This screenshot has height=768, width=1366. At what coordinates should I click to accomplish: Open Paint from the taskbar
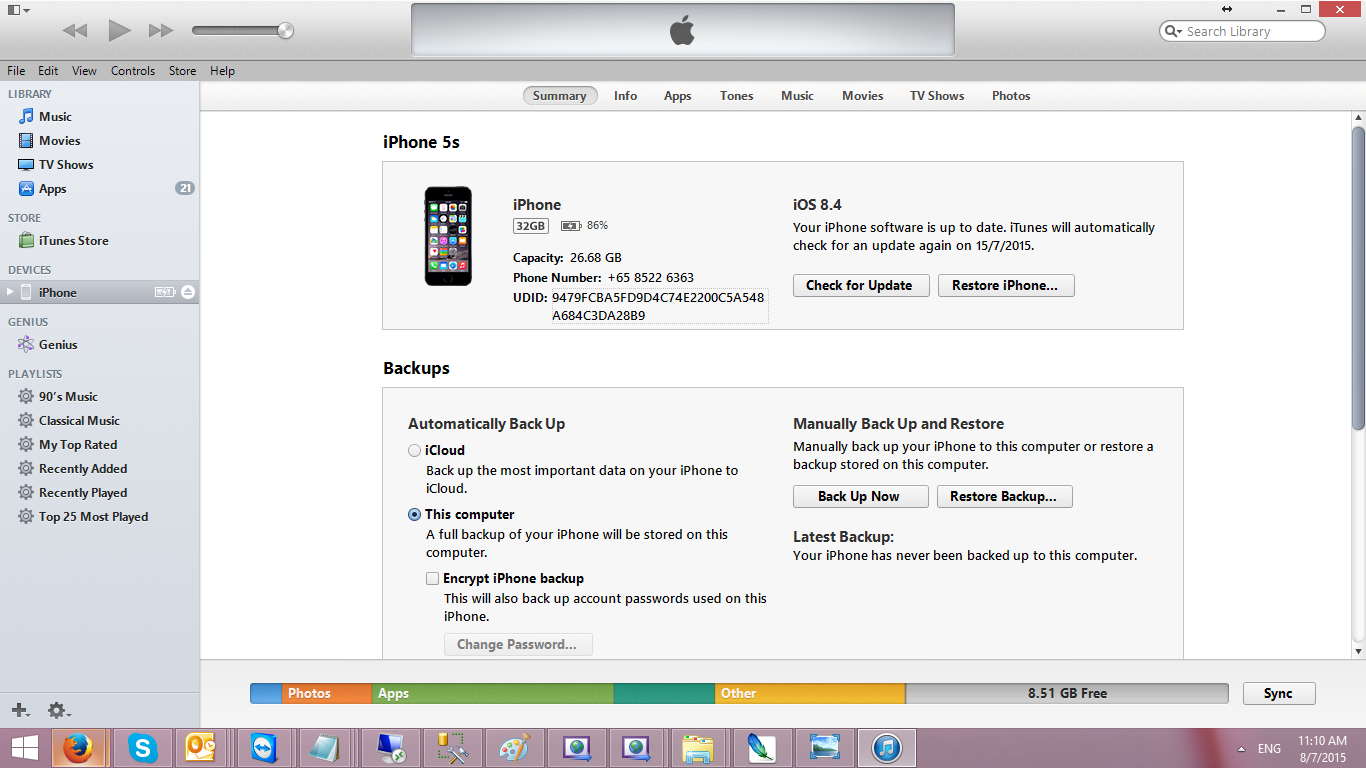tap(514, 748)
